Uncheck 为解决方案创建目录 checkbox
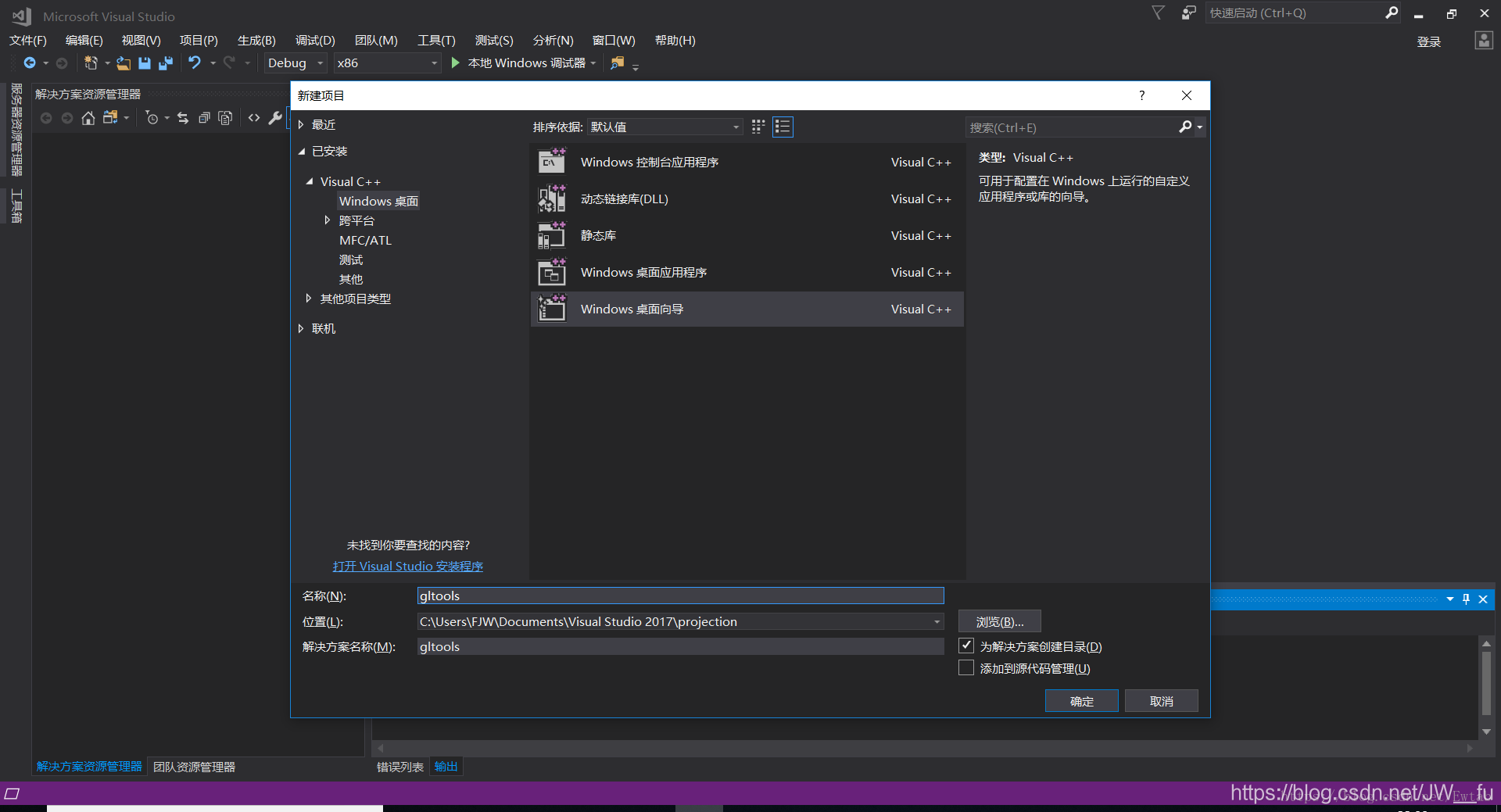The width and height of the screenshot is (1501, 812). click(x=966, y=646)
